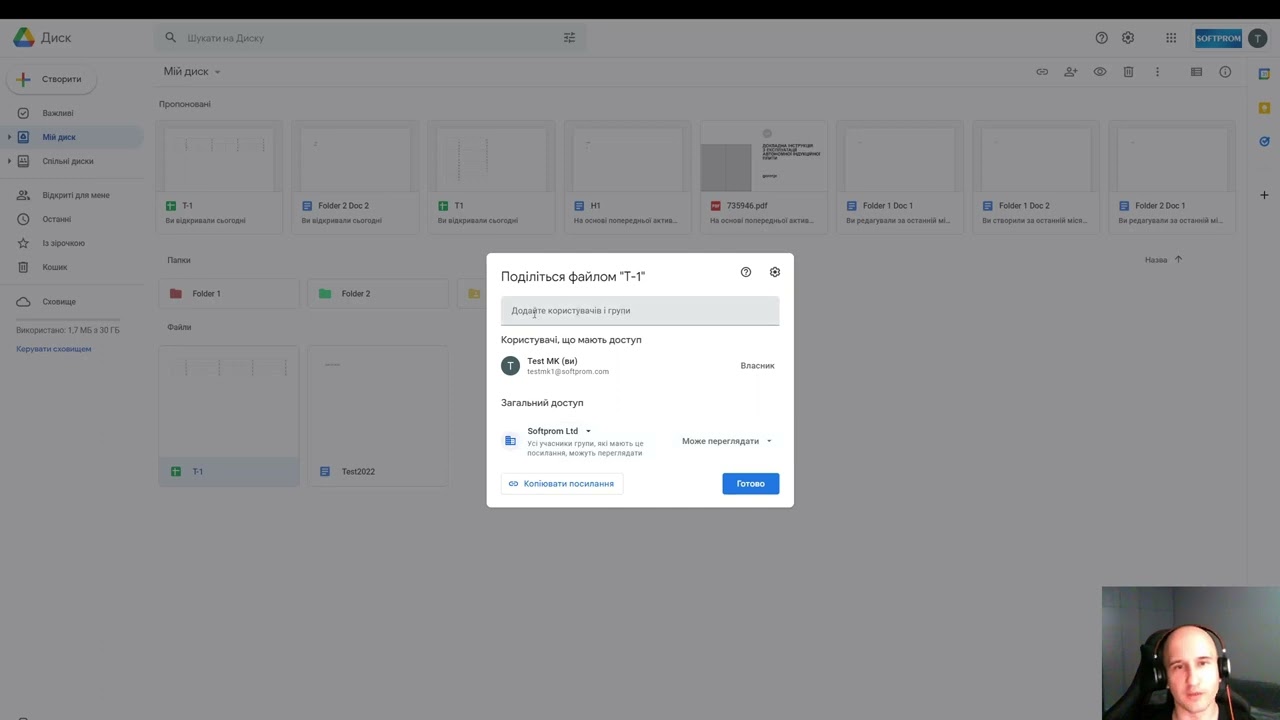Select the T-1 file in Файли
Screen dimensions: 1280x720
click(229, 416)
